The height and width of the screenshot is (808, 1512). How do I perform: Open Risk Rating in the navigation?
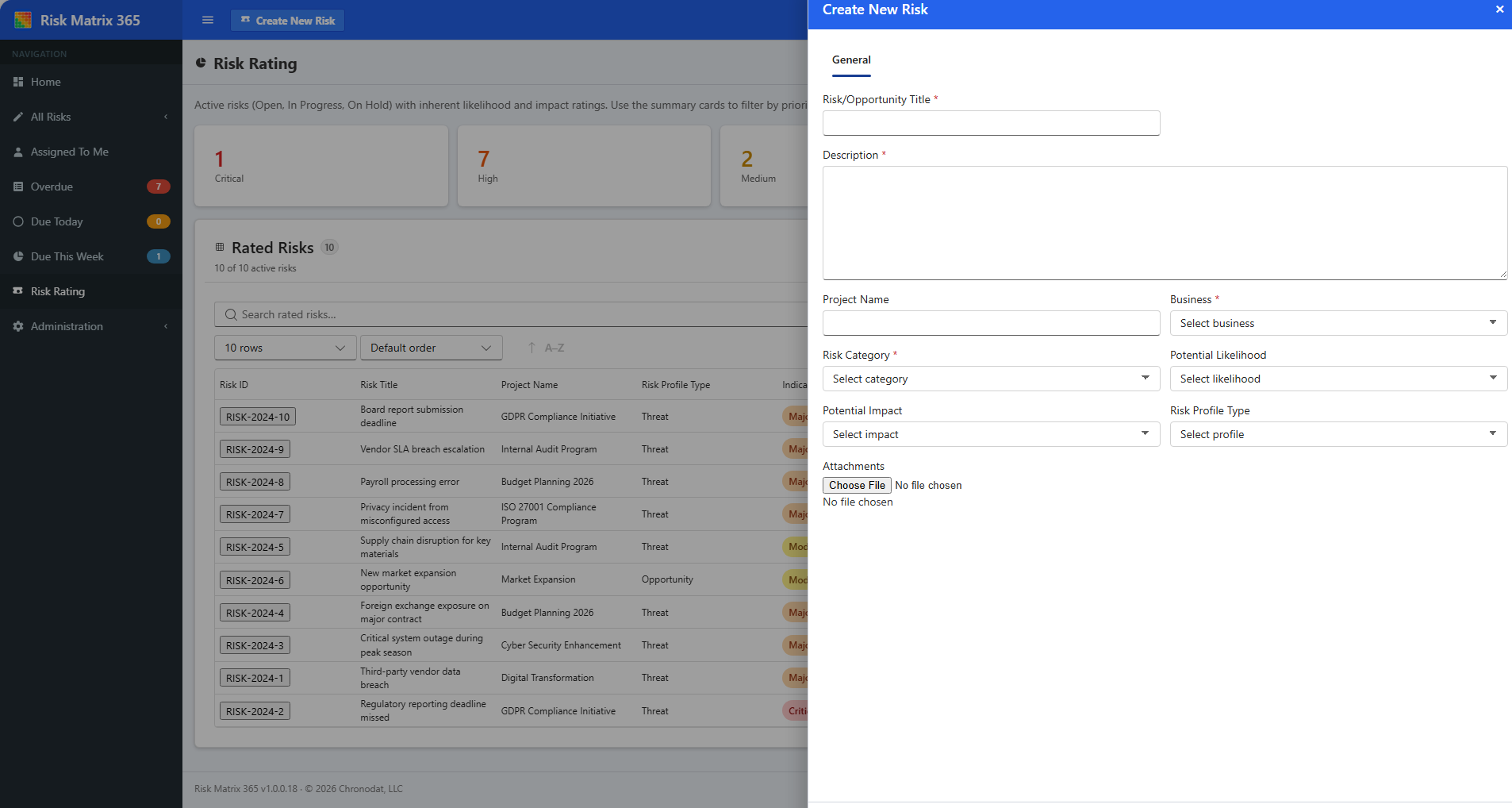pos(91,291)
